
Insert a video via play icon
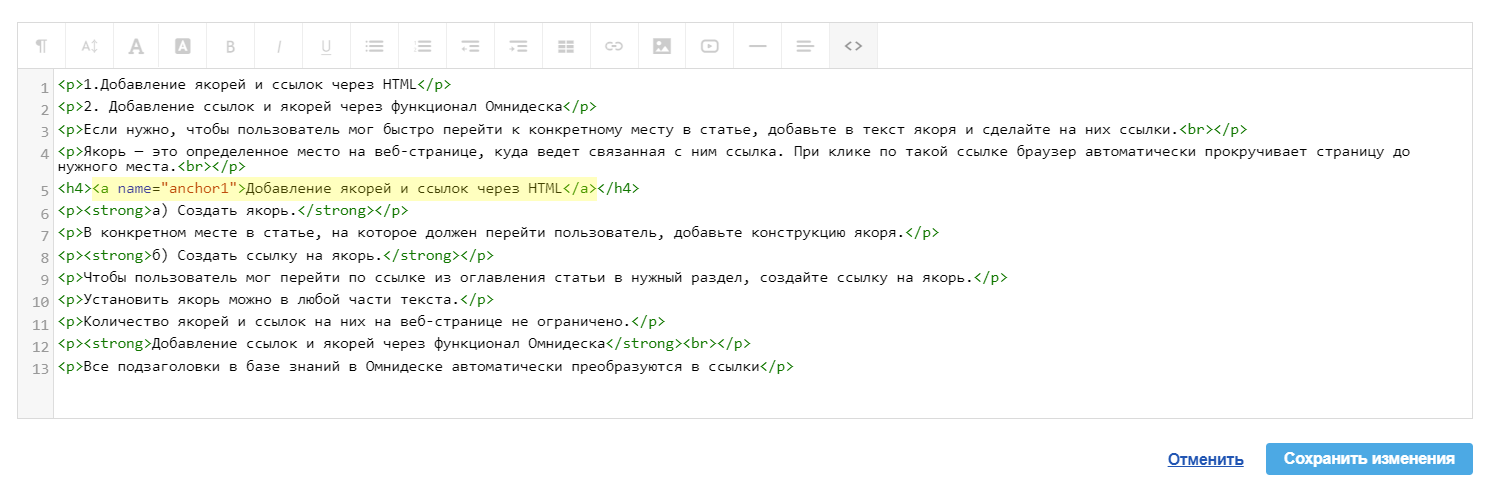pos(710,46)
